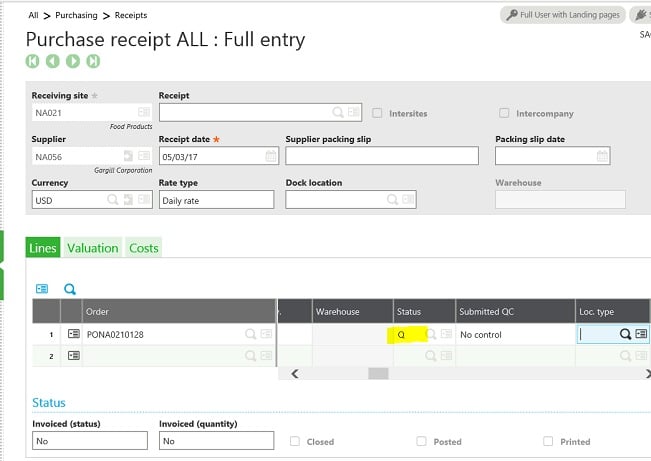
Task: Open Loc. type lookup magnifier in row 1
Action: tap(625, 335)
